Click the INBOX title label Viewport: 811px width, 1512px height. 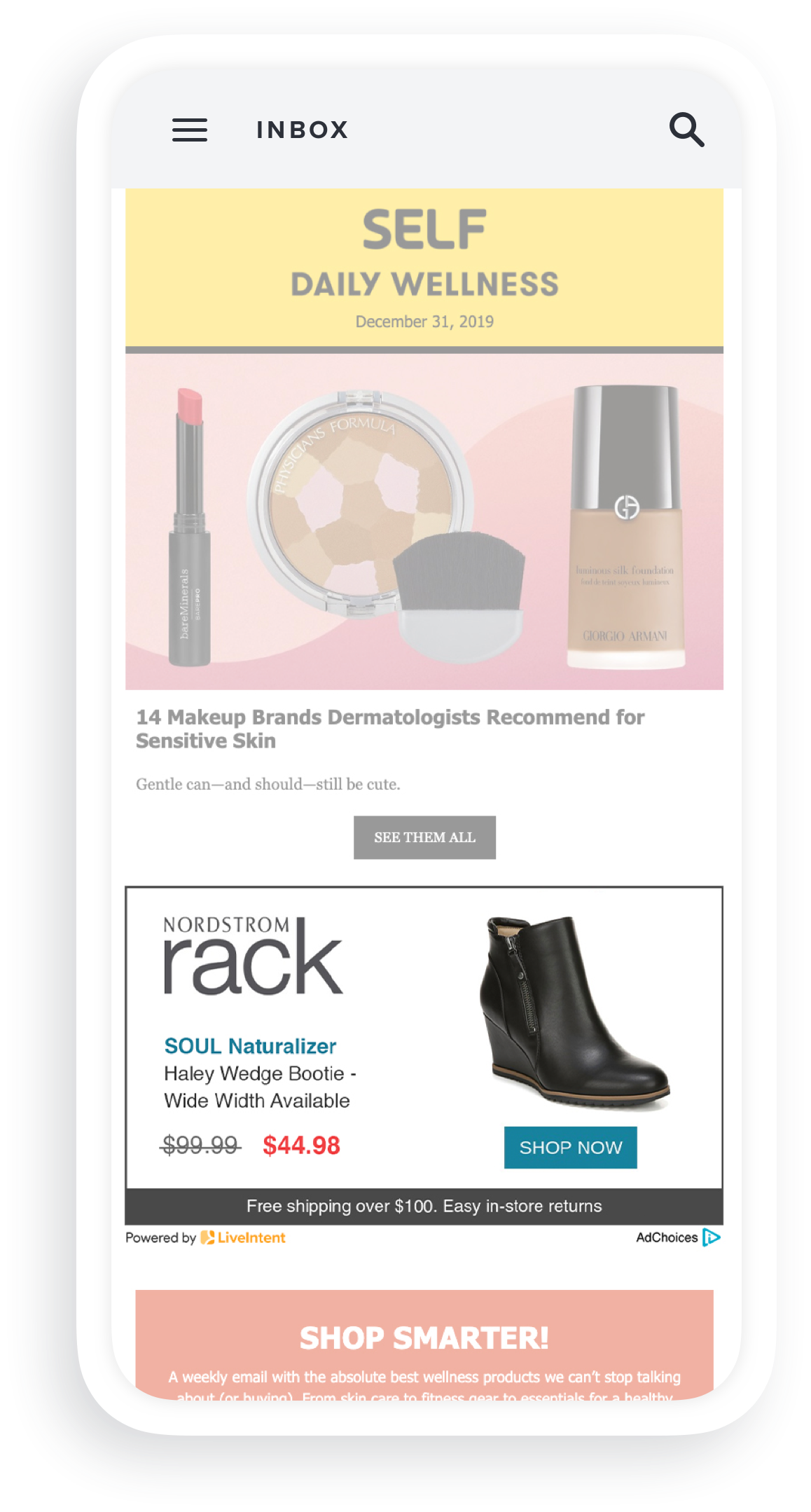pyautogui.click(x=303, y=130)
